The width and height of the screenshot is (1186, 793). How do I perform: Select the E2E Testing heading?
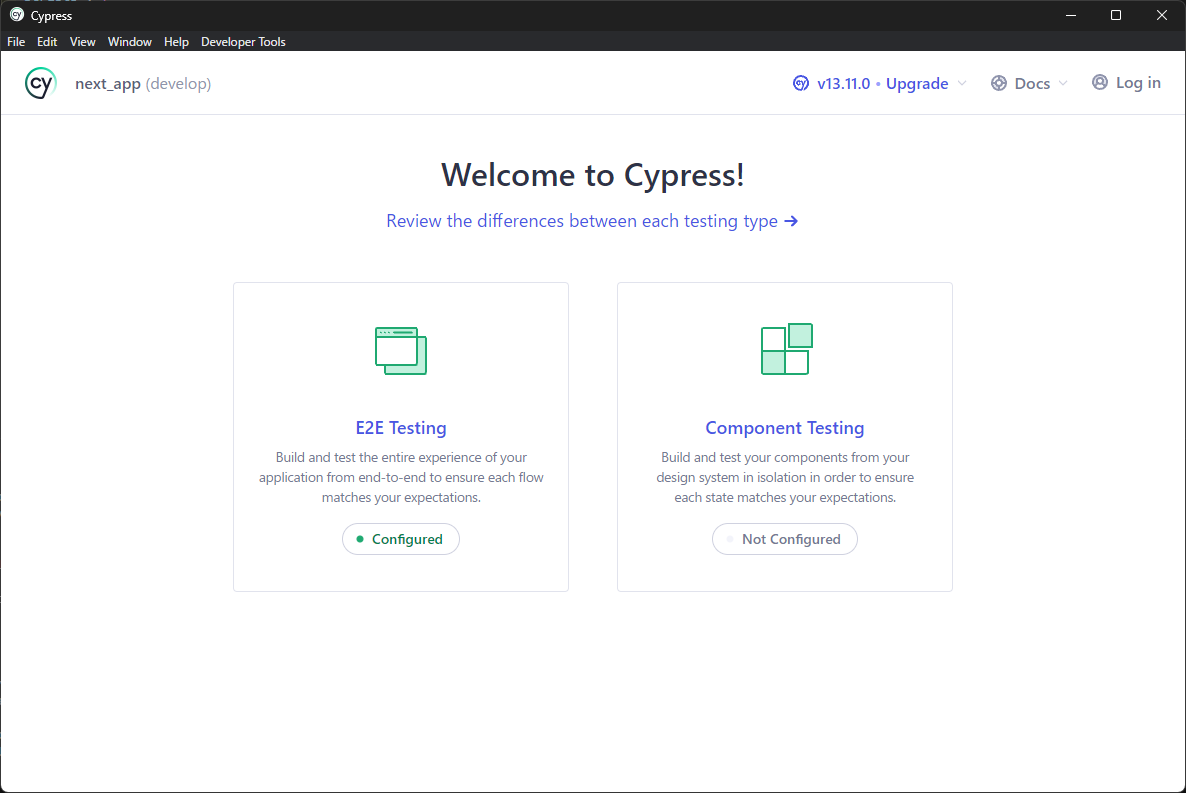[401, 428]
